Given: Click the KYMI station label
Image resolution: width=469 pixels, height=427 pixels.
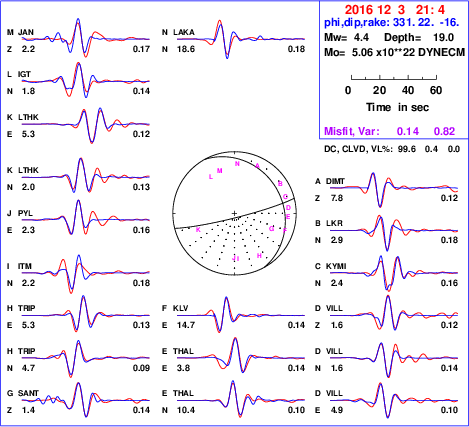Looking at the screenshot, I should [x=336, y=266].
